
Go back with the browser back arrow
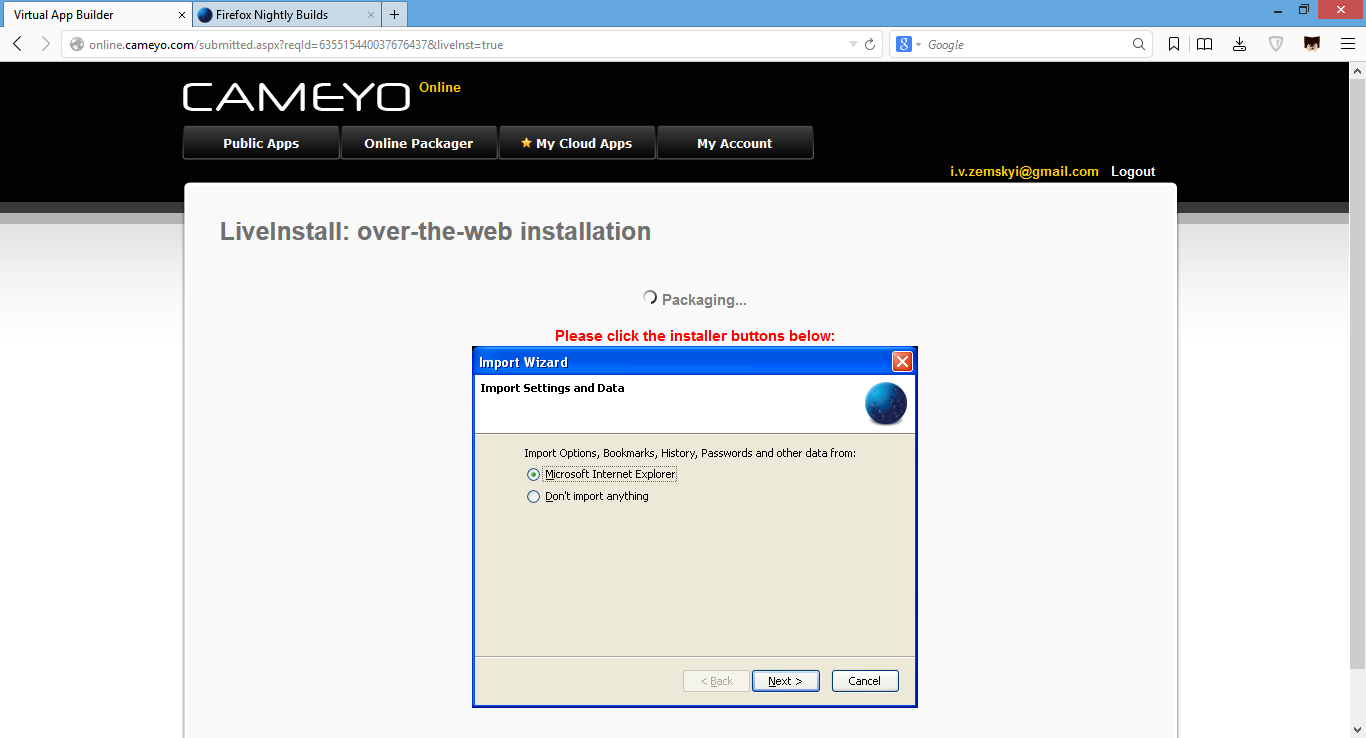click(x=17, y=44)
